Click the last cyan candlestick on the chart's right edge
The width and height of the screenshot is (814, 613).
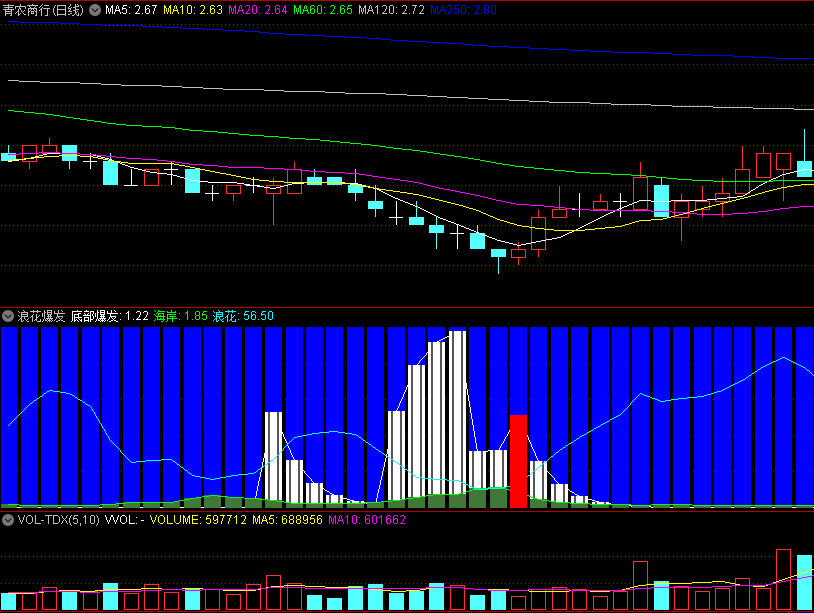pos(805,169)
